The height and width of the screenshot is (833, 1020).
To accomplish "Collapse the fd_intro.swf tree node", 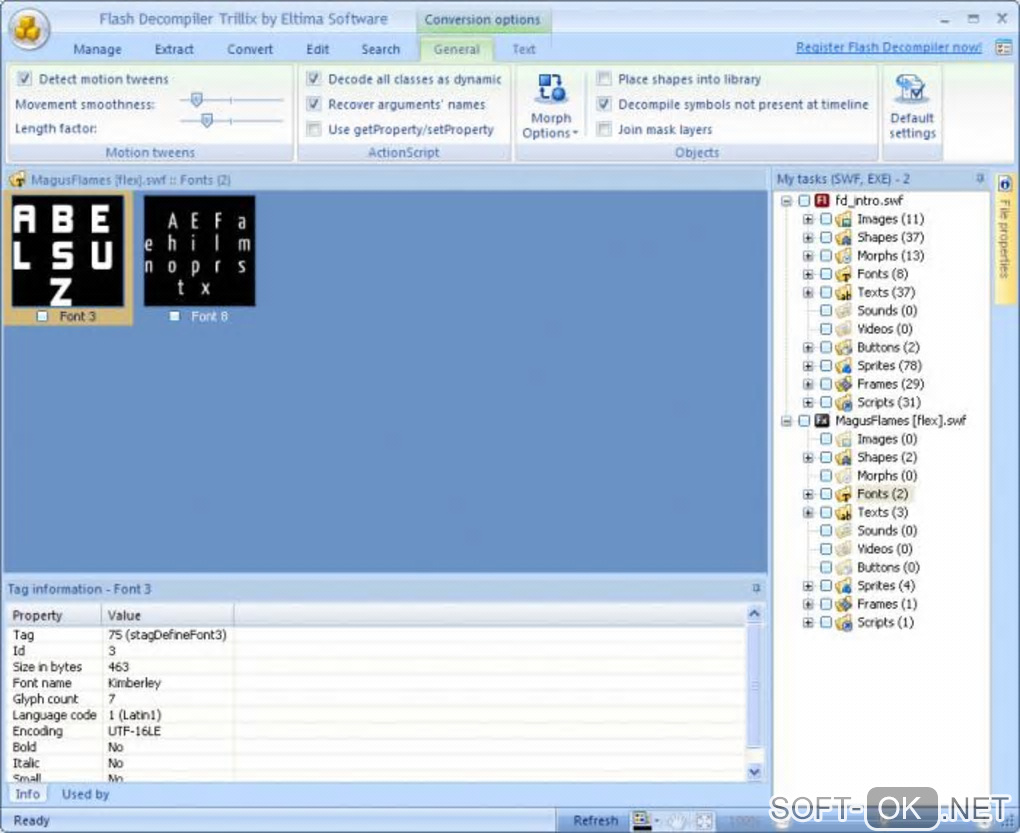I will pyautogui.click(x=786, y=200).
